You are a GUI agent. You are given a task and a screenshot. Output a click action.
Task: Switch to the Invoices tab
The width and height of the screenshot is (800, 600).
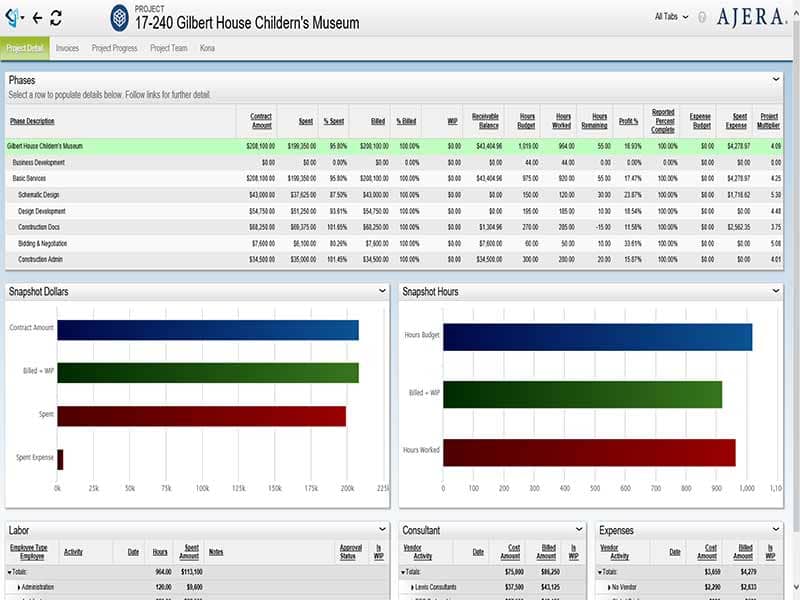coord(67,48)
